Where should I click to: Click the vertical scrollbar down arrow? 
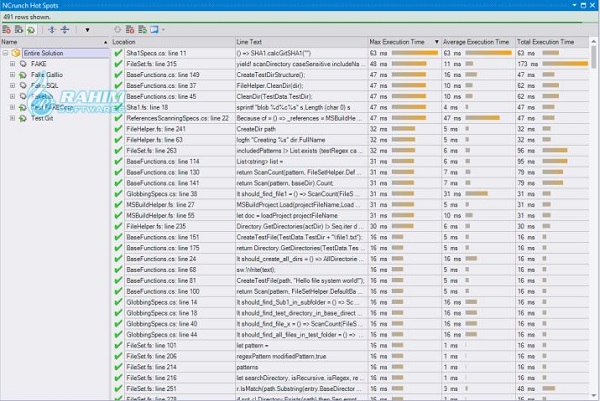pos(593,396)
